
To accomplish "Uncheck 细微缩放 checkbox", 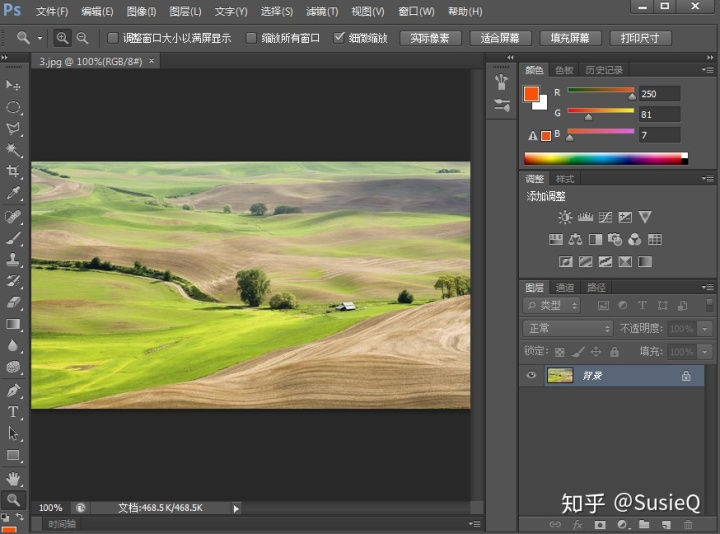I will [339, 37].
